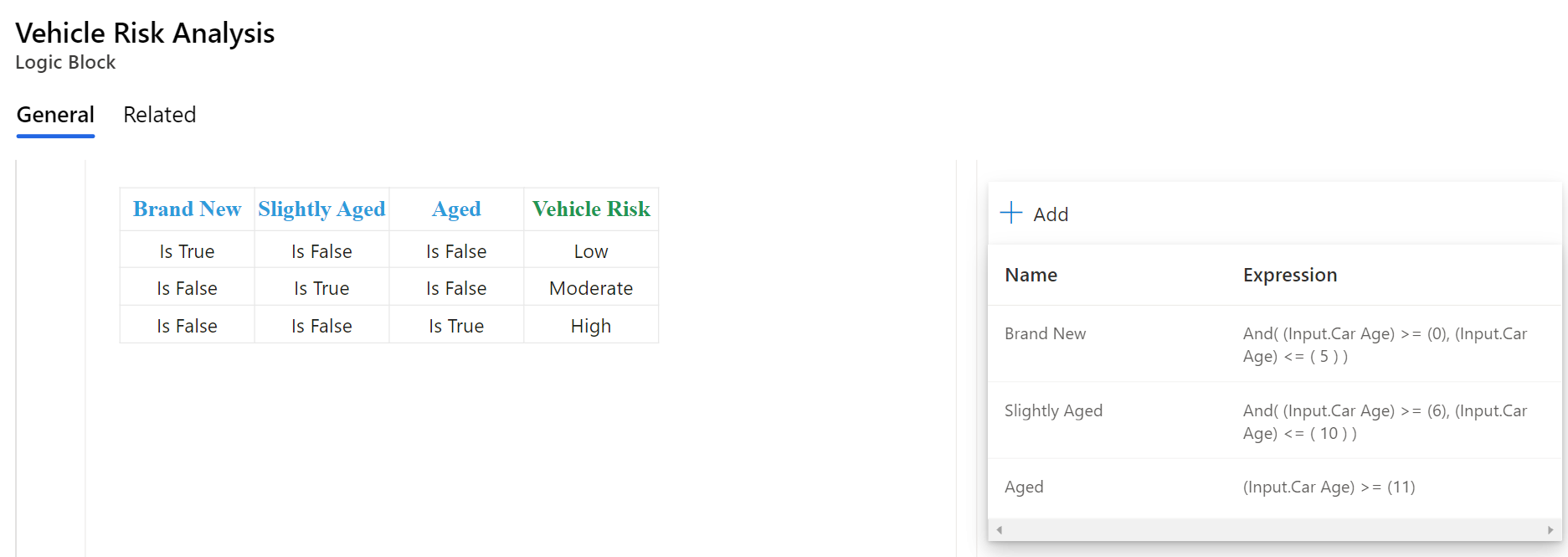
Task: Click the plus icon next to Add
Action: pyautogui.click(x=1011, y=213)
